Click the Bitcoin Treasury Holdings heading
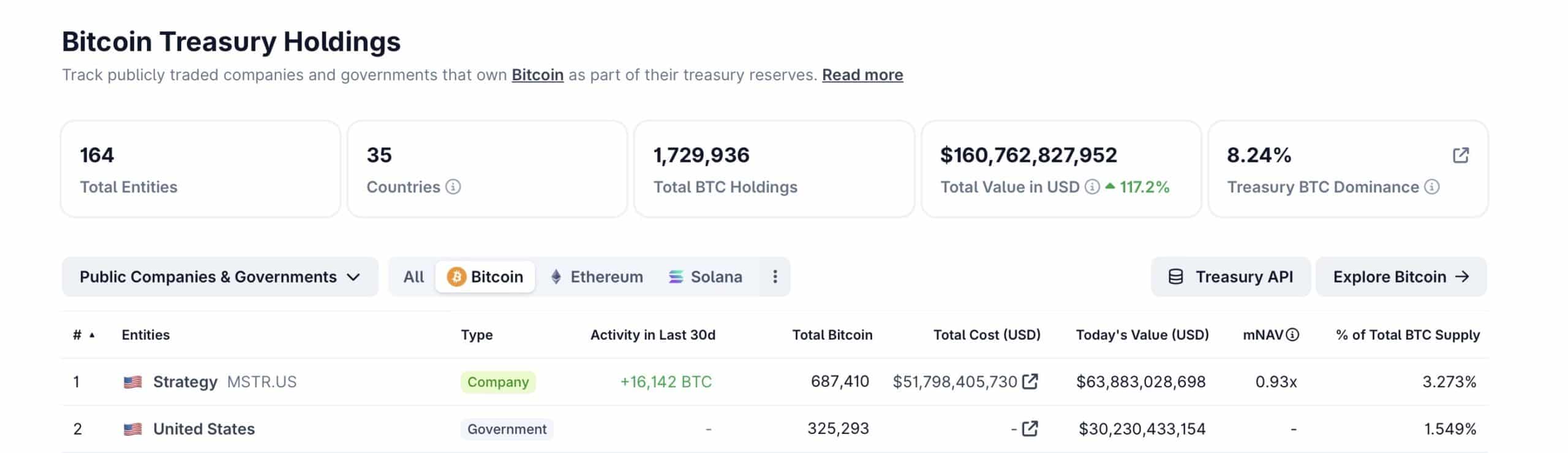Viewport: 1568px width, 453px height. [x=231, y=42]
